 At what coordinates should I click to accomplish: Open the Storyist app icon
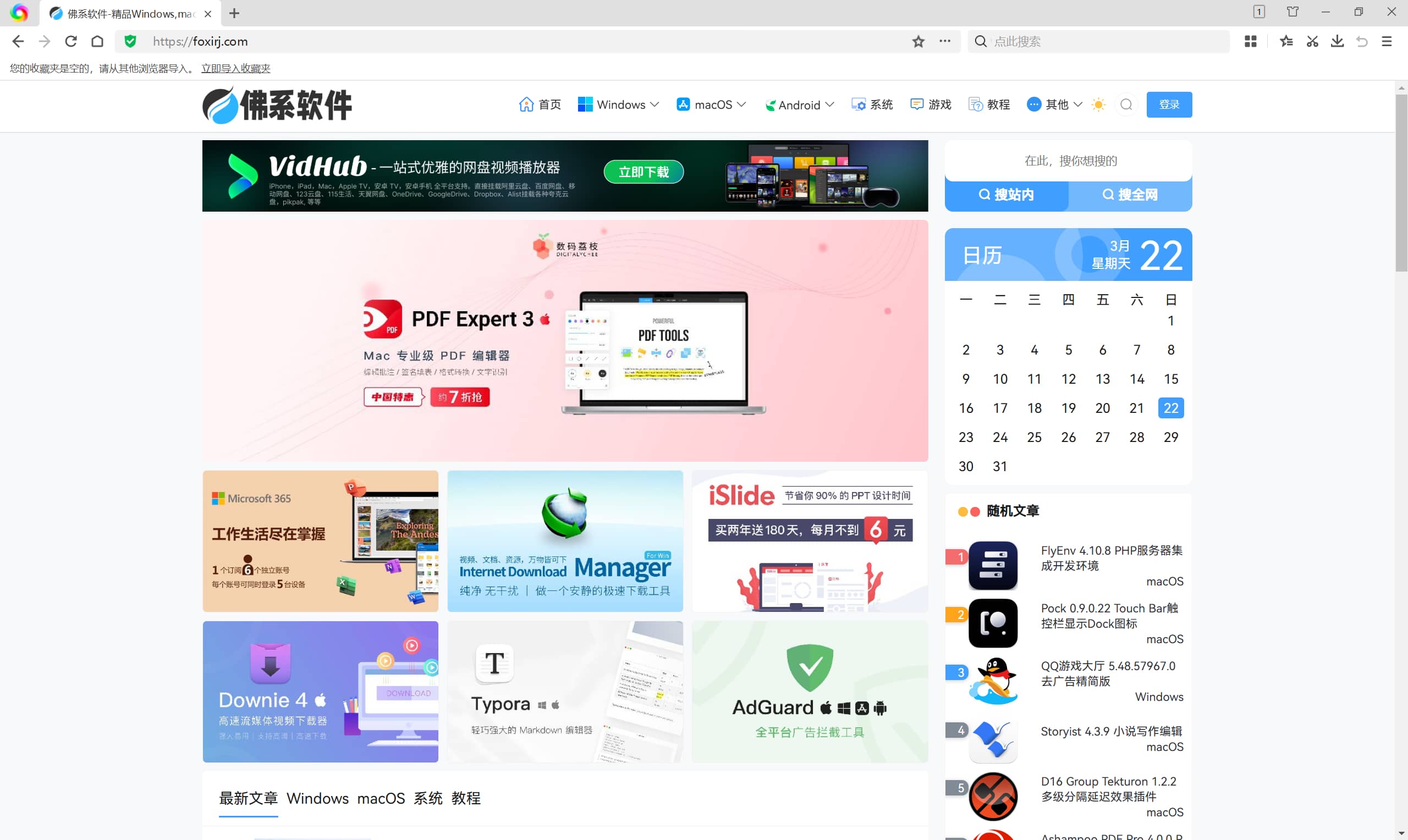click(993, 739)
